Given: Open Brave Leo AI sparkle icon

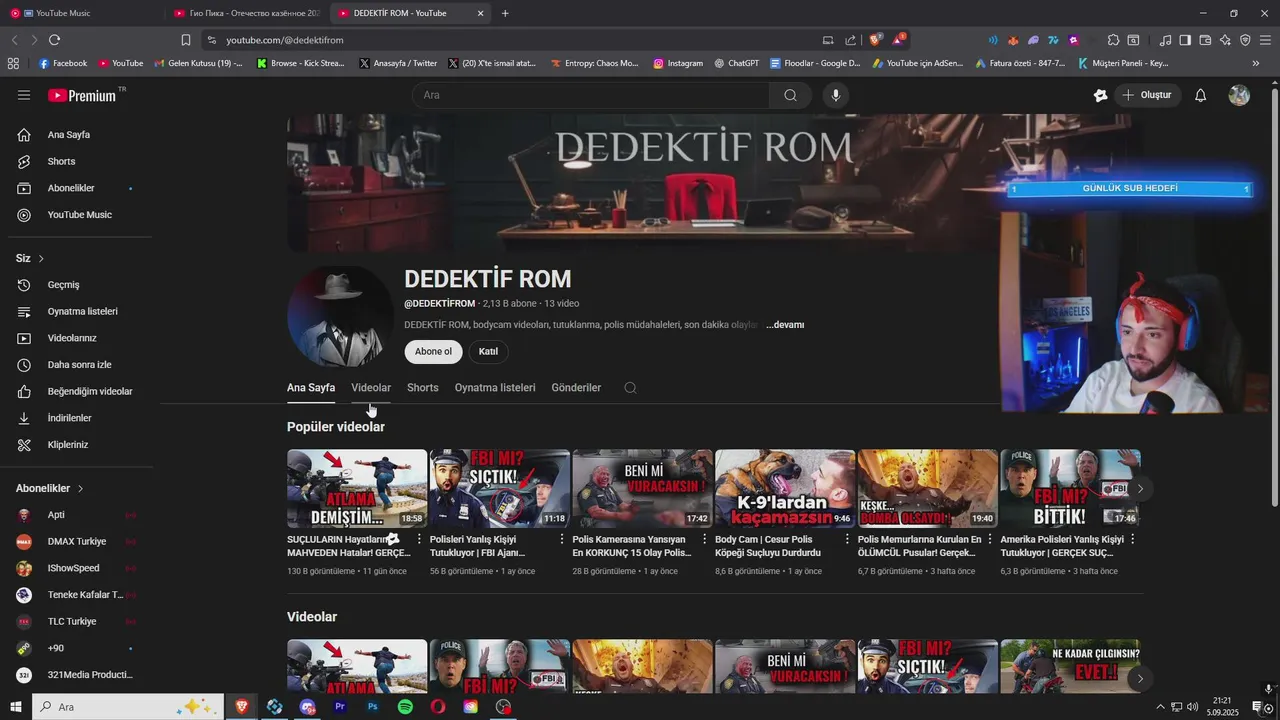Looking at the screenshot, I should (x=1225, y=40).
